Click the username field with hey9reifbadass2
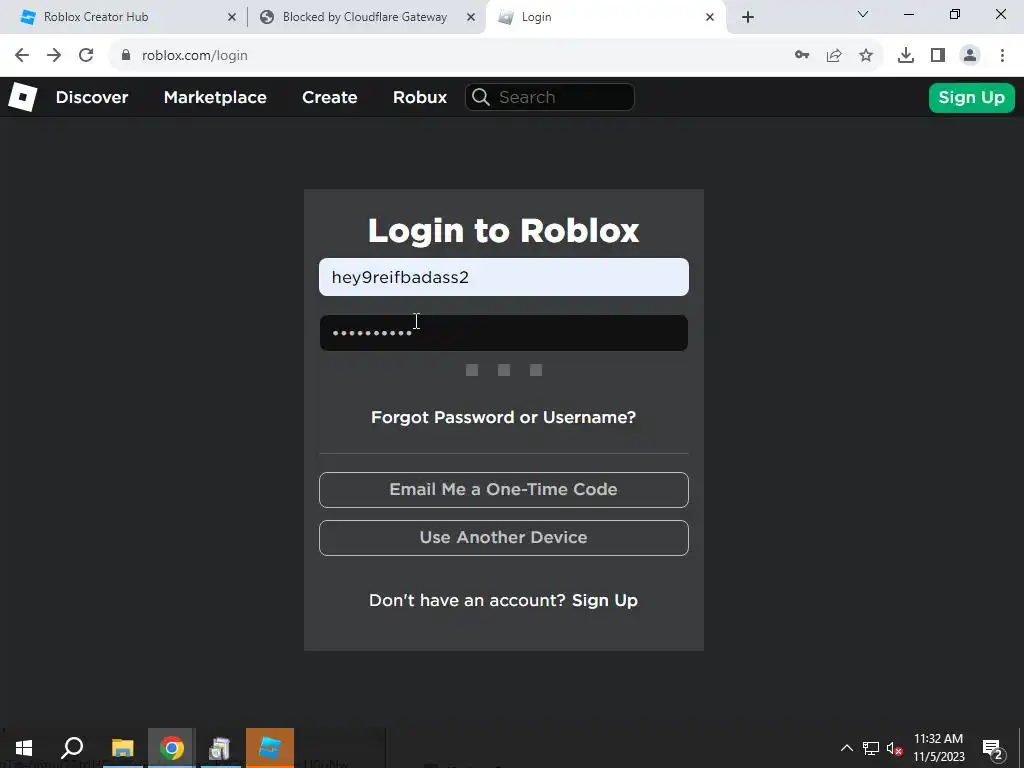Screen dimensions: 1024x768 click(504, 277)
